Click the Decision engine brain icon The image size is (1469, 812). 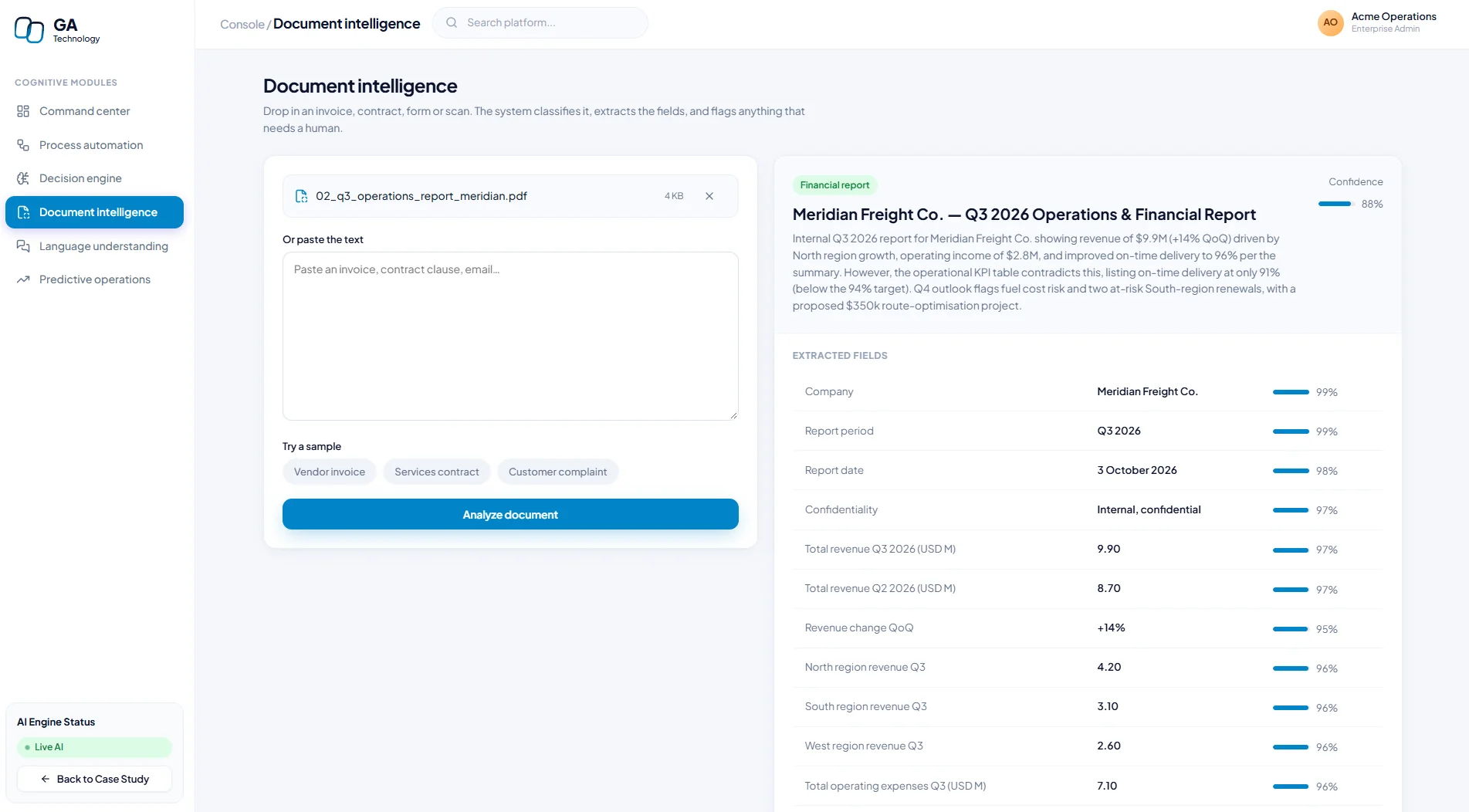(x=23, y=178)
